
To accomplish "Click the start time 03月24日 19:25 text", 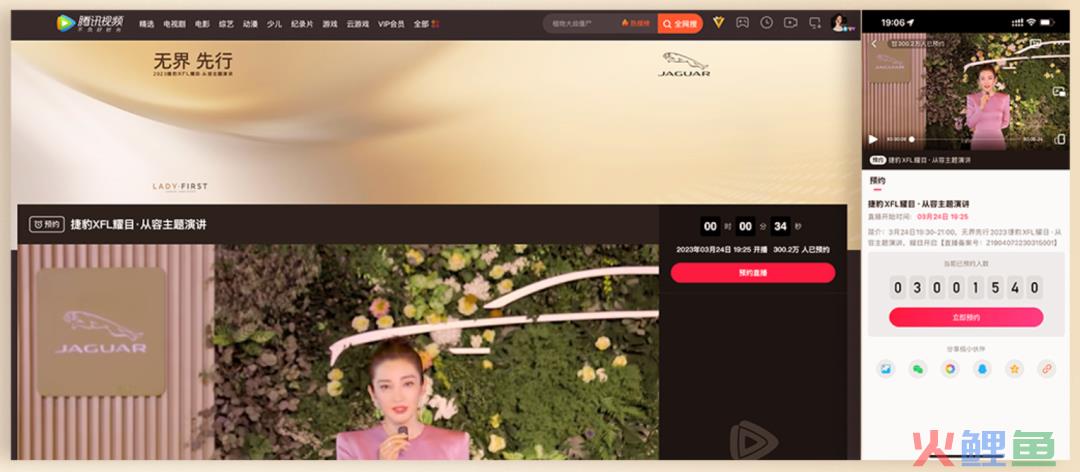I will [942, 217].
